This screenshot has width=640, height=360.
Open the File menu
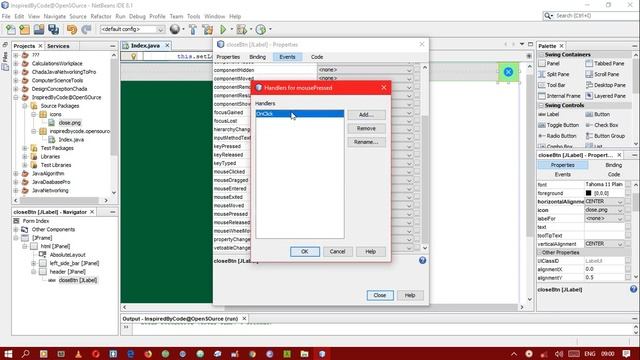coord(6,16)
